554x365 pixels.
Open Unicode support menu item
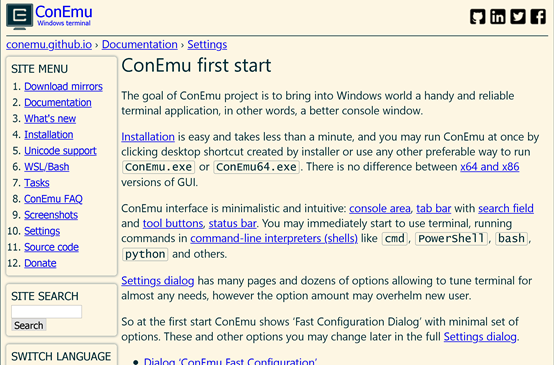(x=60, y=151)
